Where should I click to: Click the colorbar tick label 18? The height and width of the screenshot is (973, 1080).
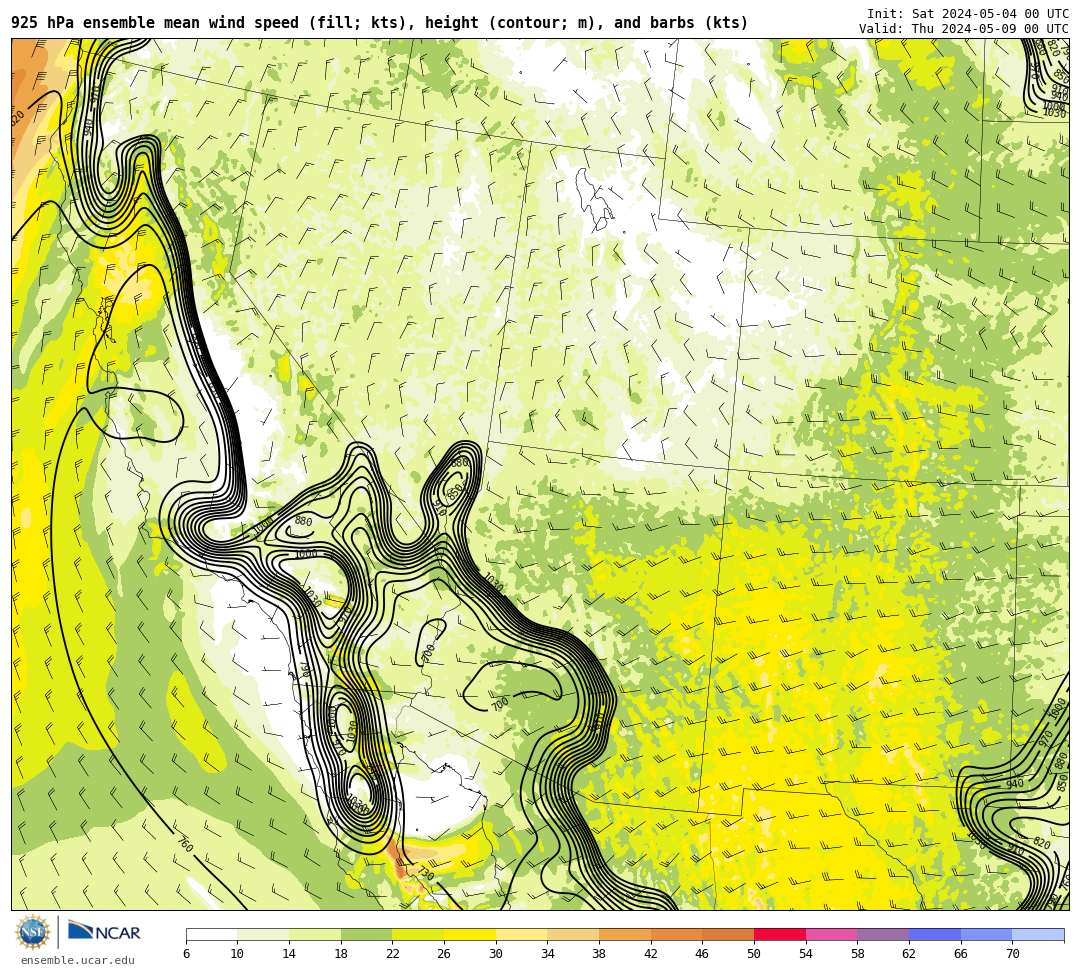point(341,954)
